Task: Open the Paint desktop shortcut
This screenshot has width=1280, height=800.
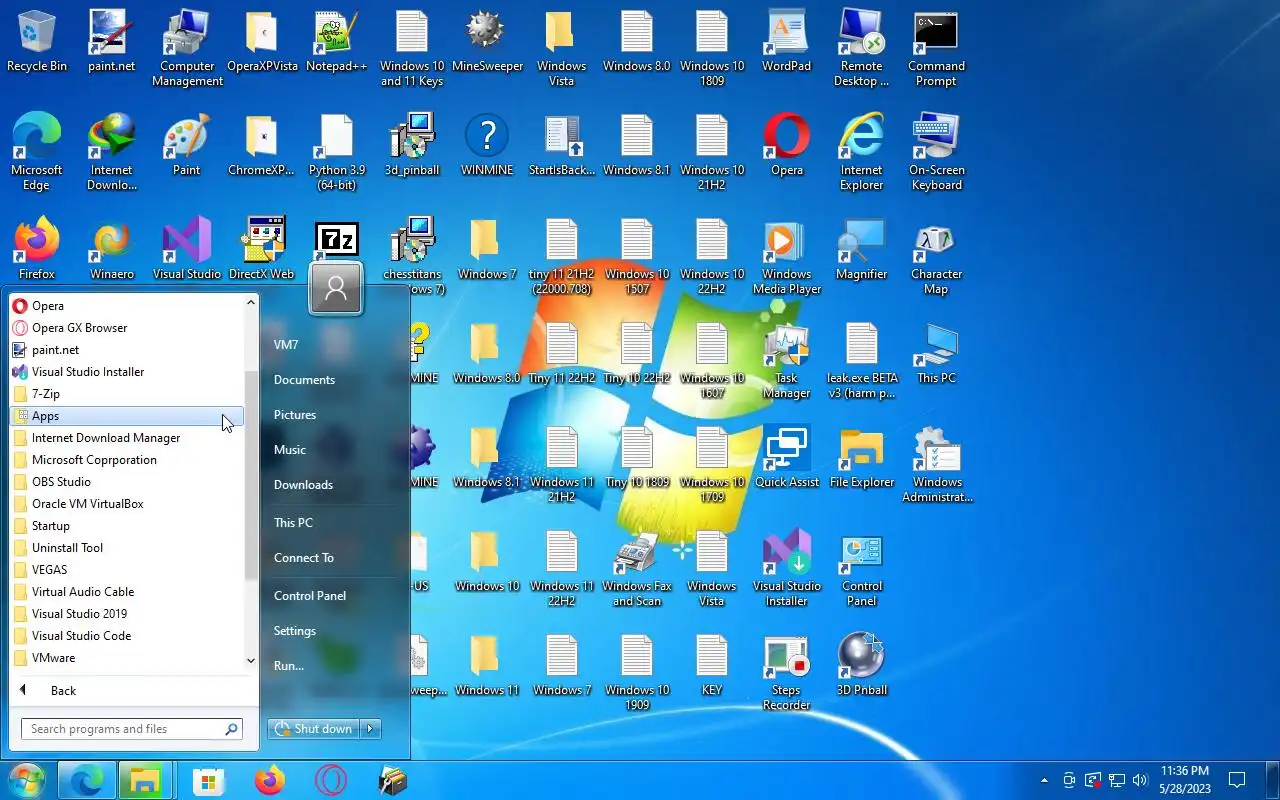Action: [x=187, y=145]
